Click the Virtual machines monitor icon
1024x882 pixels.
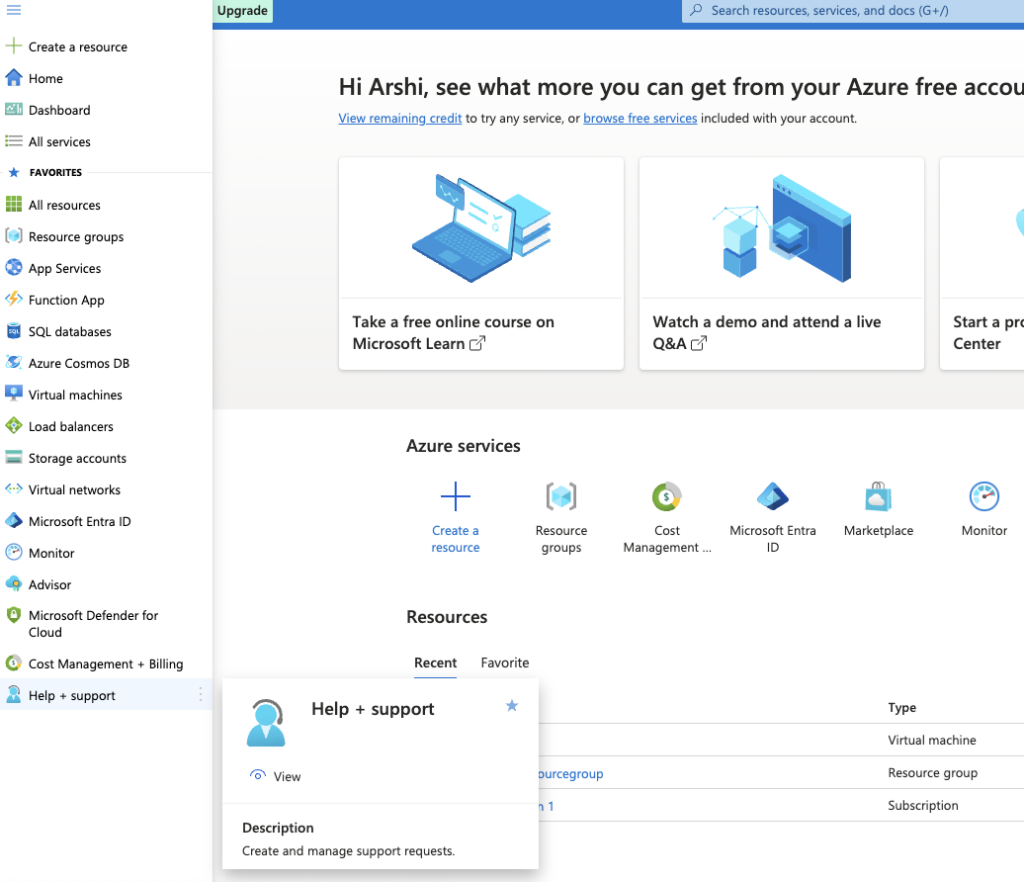(14, 394)
